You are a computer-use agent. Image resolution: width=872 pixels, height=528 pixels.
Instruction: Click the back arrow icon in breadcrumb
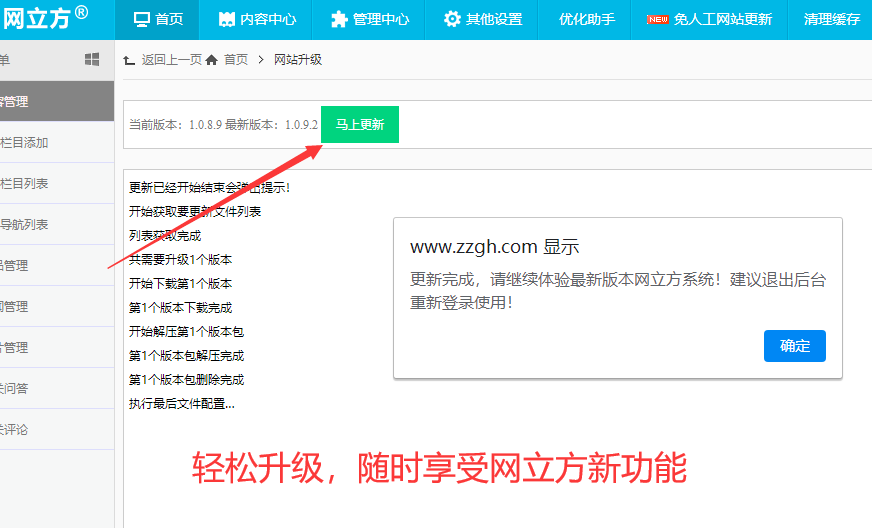point(129,60)
